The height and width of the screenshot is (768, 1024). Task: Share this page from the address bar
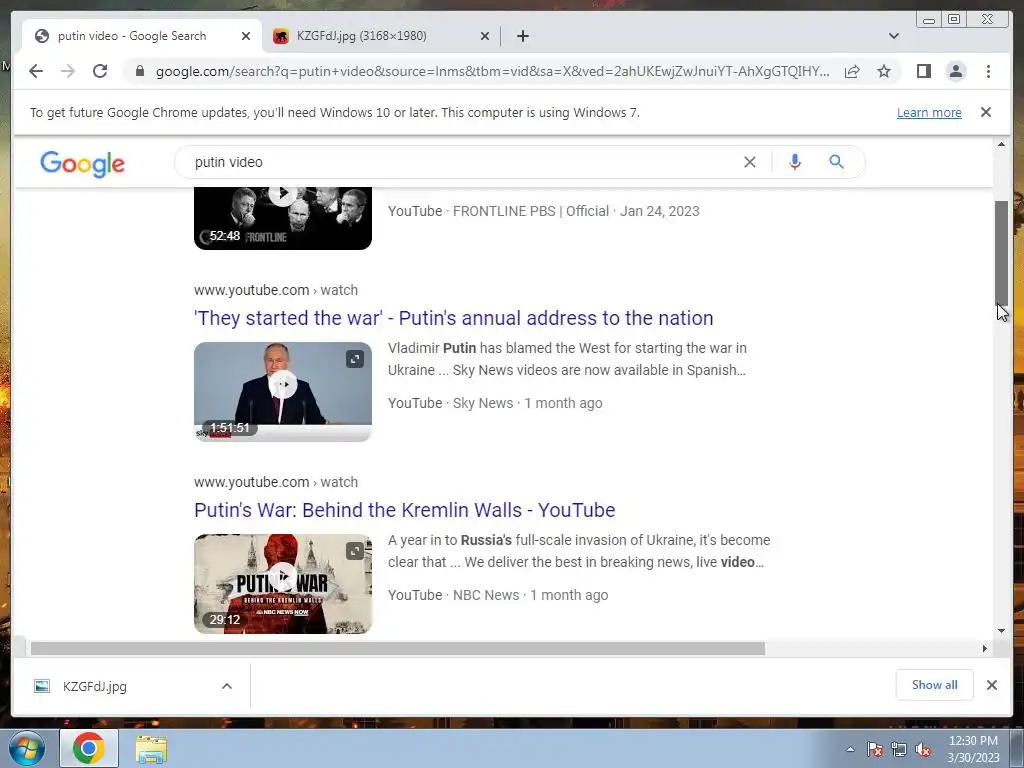pos(852,71)
